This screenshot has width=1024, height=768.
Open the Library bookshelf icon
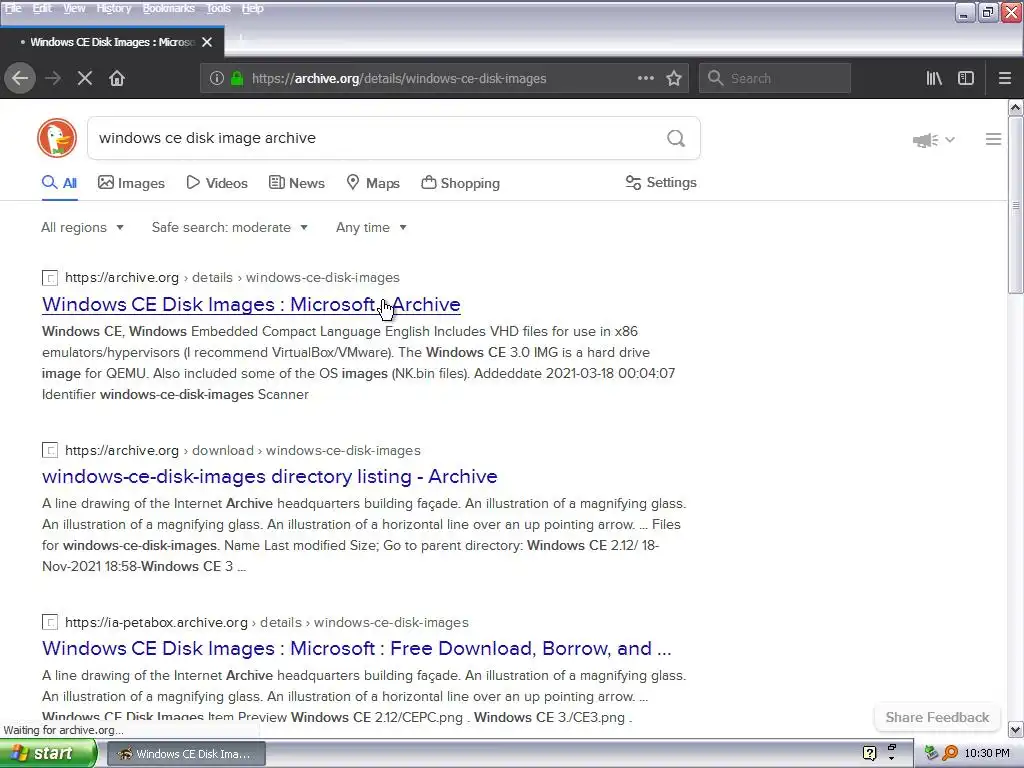click(934, 78)
